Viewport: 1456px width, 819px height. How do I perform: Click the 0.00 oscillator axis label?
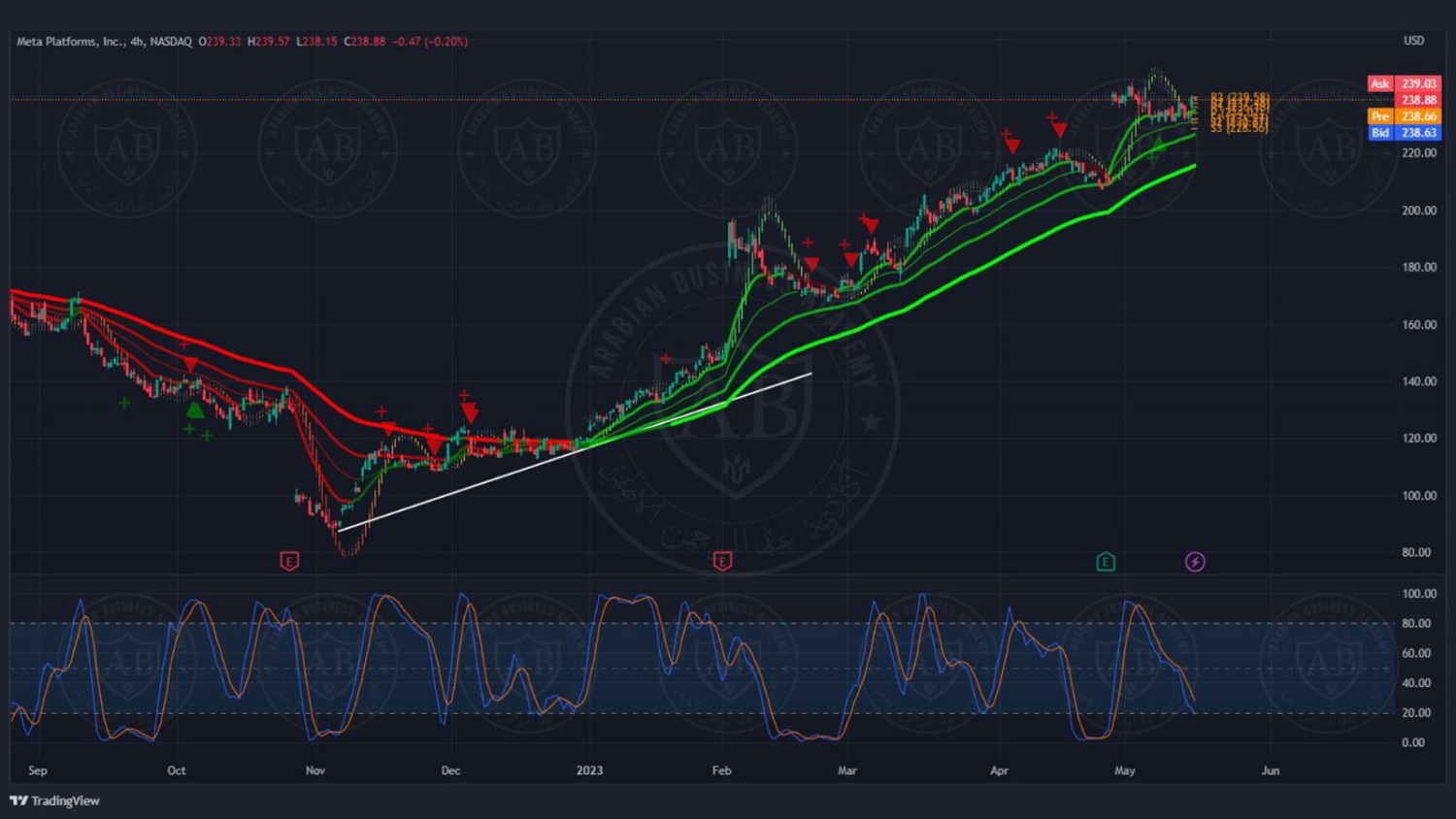coord(1413,743)
